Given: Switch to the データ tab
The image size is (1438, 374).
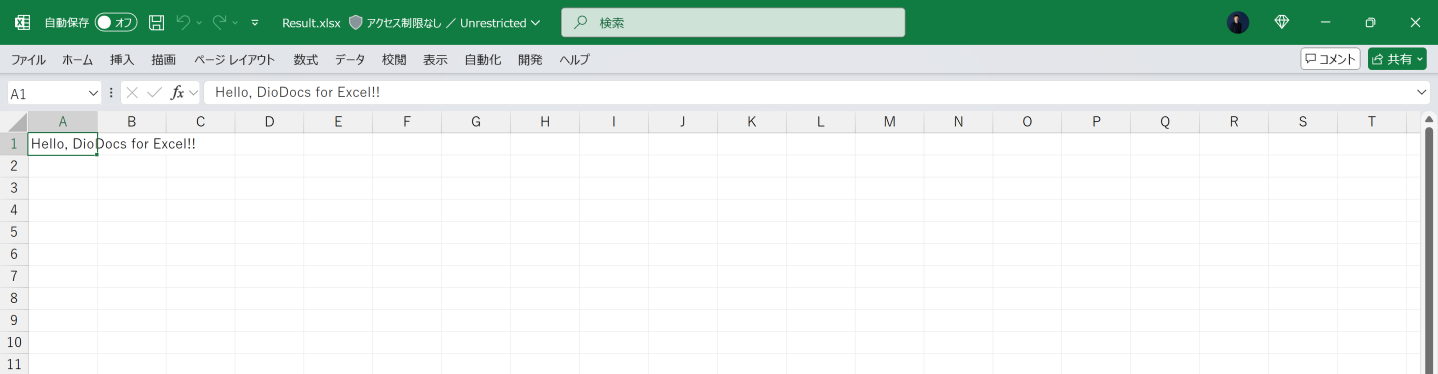Looking at the screenshot, I should pos(350,59).
